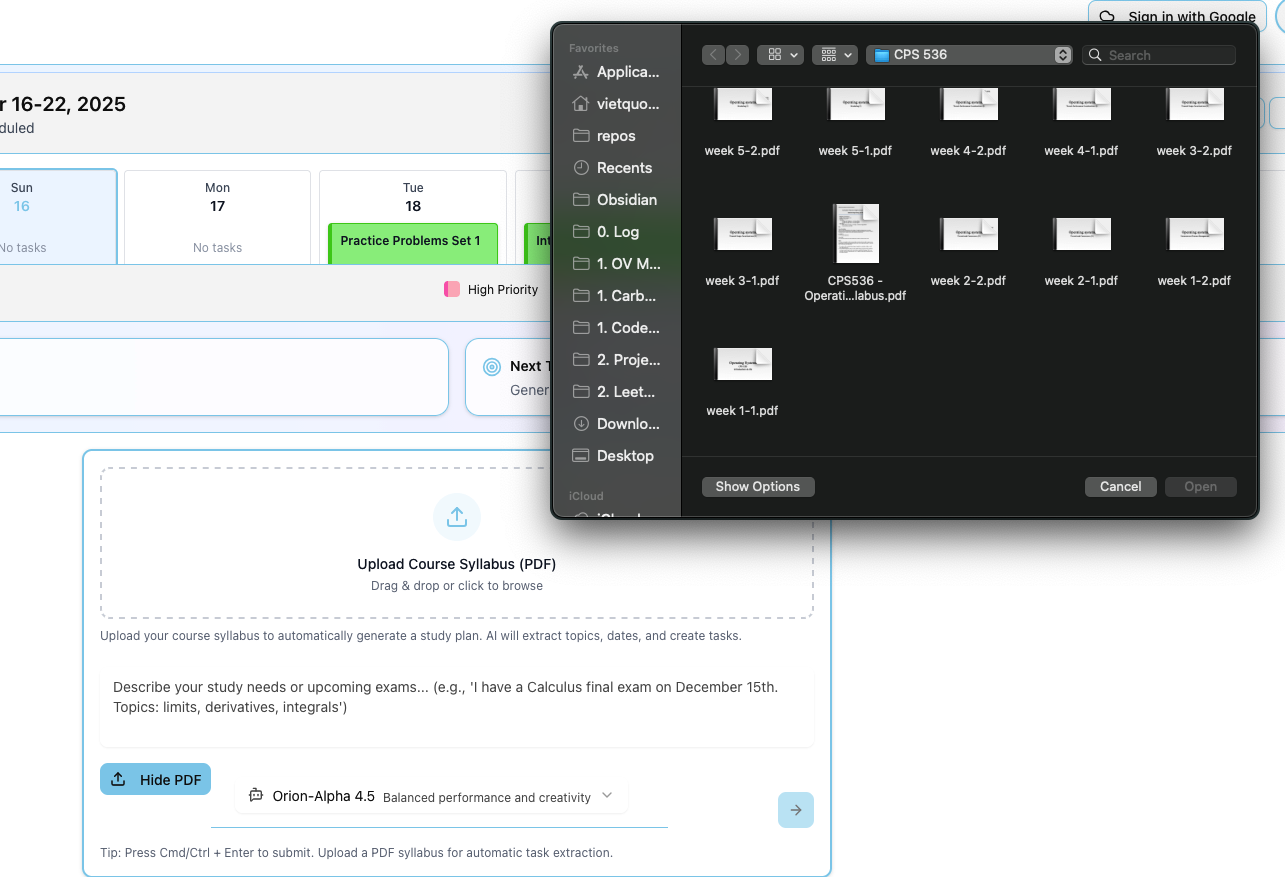Click the Open button in dialog
The height and width of the screenshot is (877, 1285).
coord(1201,487)
